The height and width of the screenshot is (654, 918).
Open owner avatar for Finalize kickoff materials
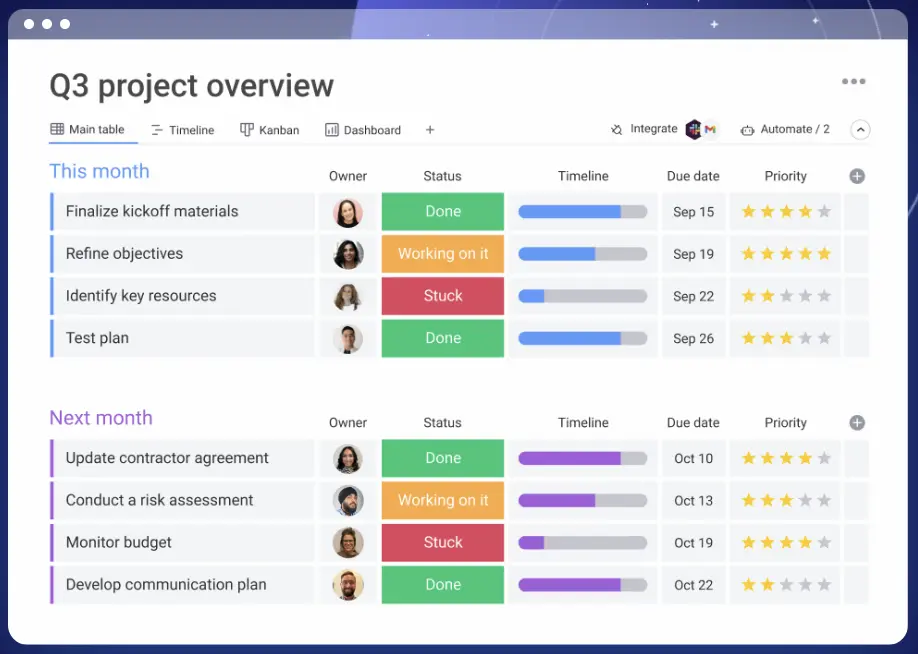tap(348, 212)
